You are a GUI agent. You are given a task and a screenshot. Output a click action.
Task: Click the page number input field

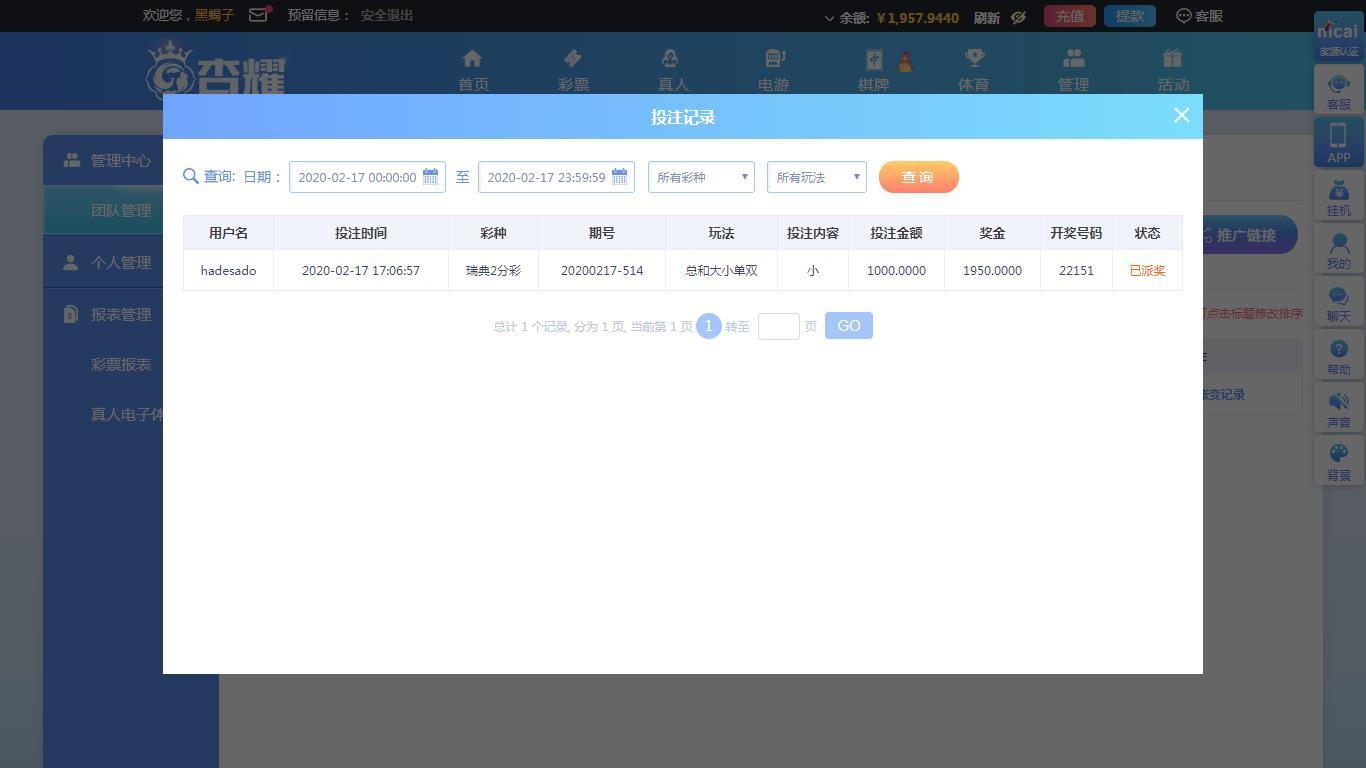click(778, 326)
